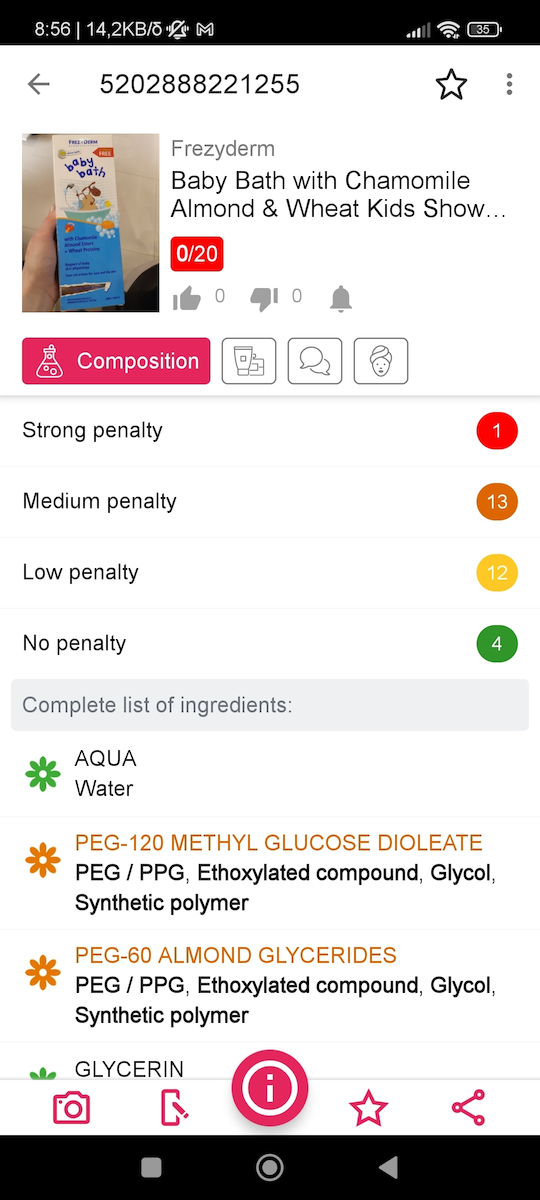The image size is (540, 1200).
Task: Give the product a thumbs down
Action: [264, 297]
